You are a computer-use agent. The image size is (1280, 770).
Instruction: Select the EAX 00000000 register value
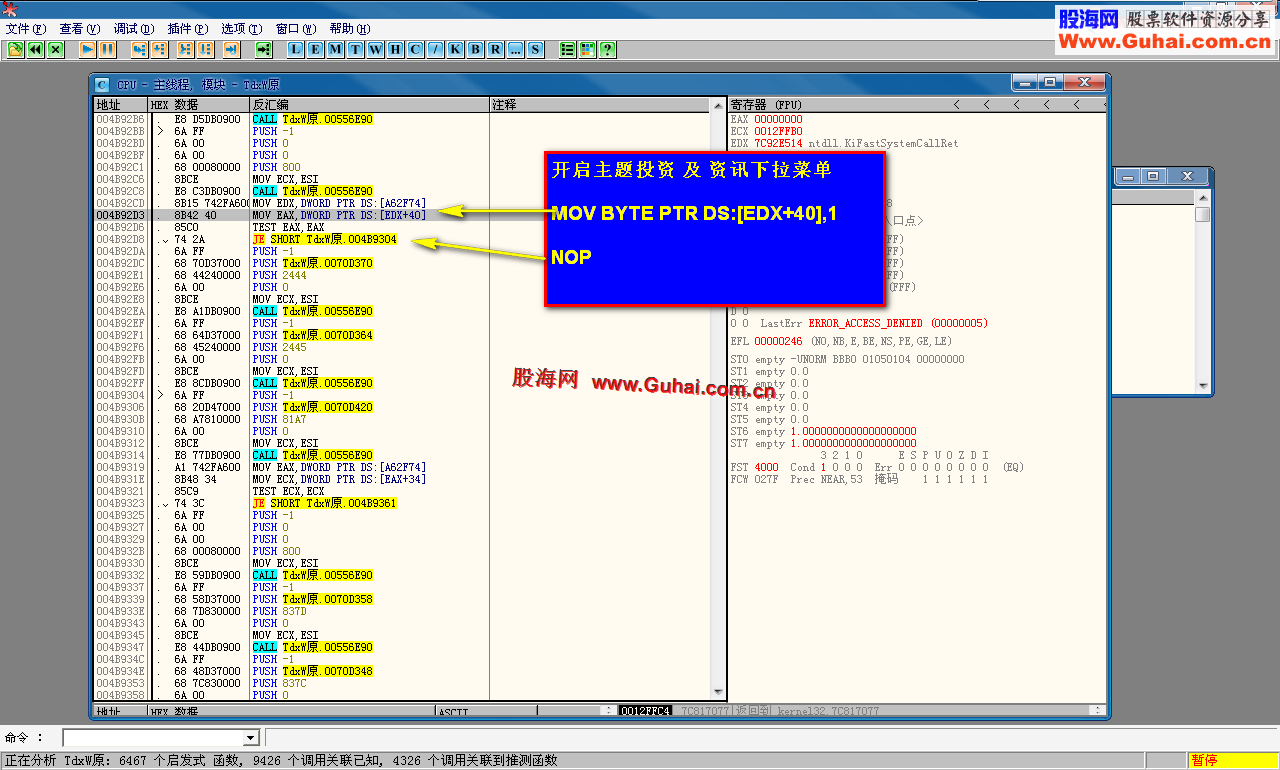pyautogui.click(x=778, y=119)
